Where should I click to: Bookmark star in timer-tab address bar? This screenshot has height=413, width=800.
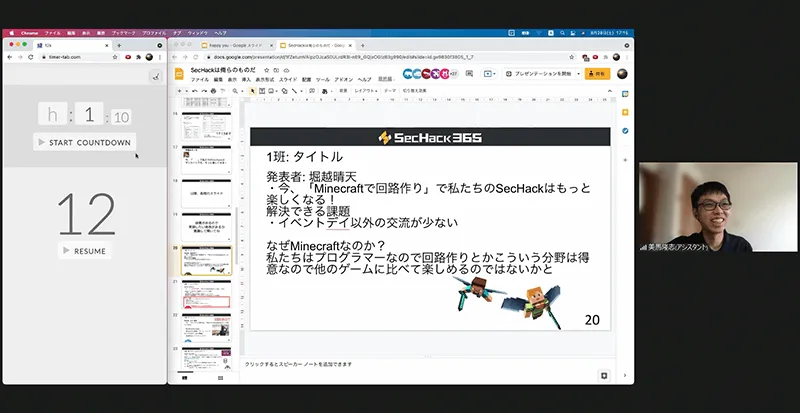click(x=115, y=57)
